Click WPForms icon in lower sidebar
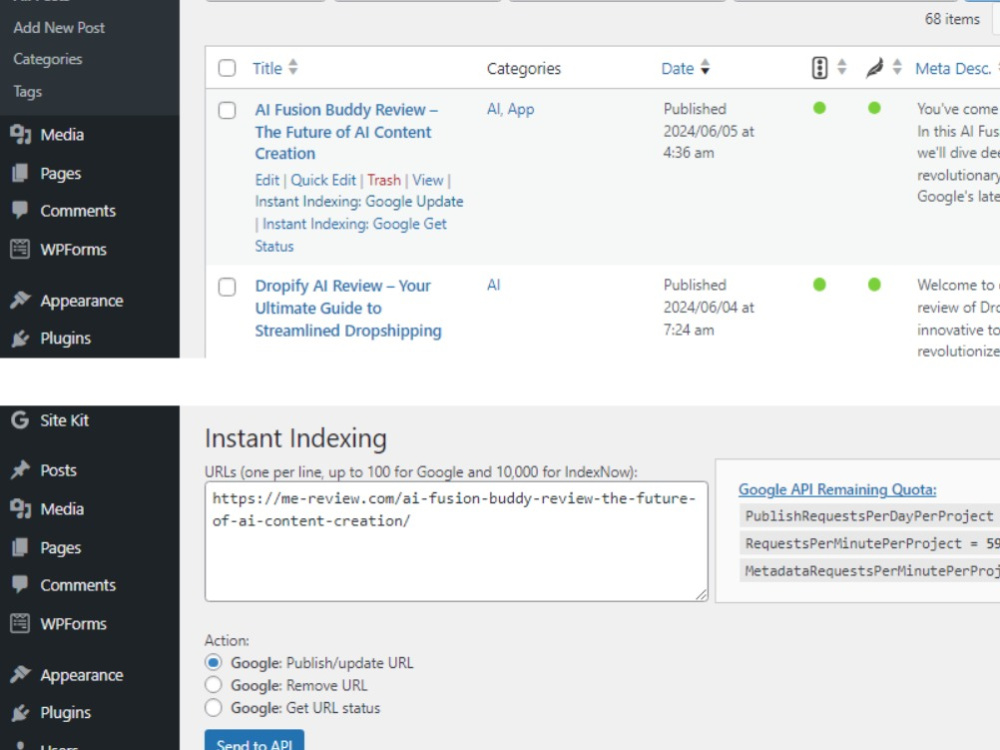 pos(20,623)
